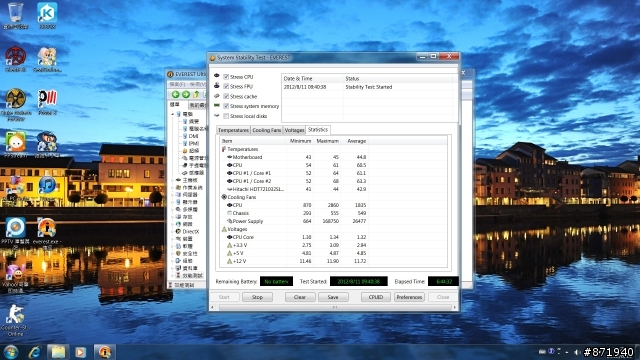
Task: Uncheck the Stress cache checkbox
Action: pyautogui.click(x=226, y=96)
